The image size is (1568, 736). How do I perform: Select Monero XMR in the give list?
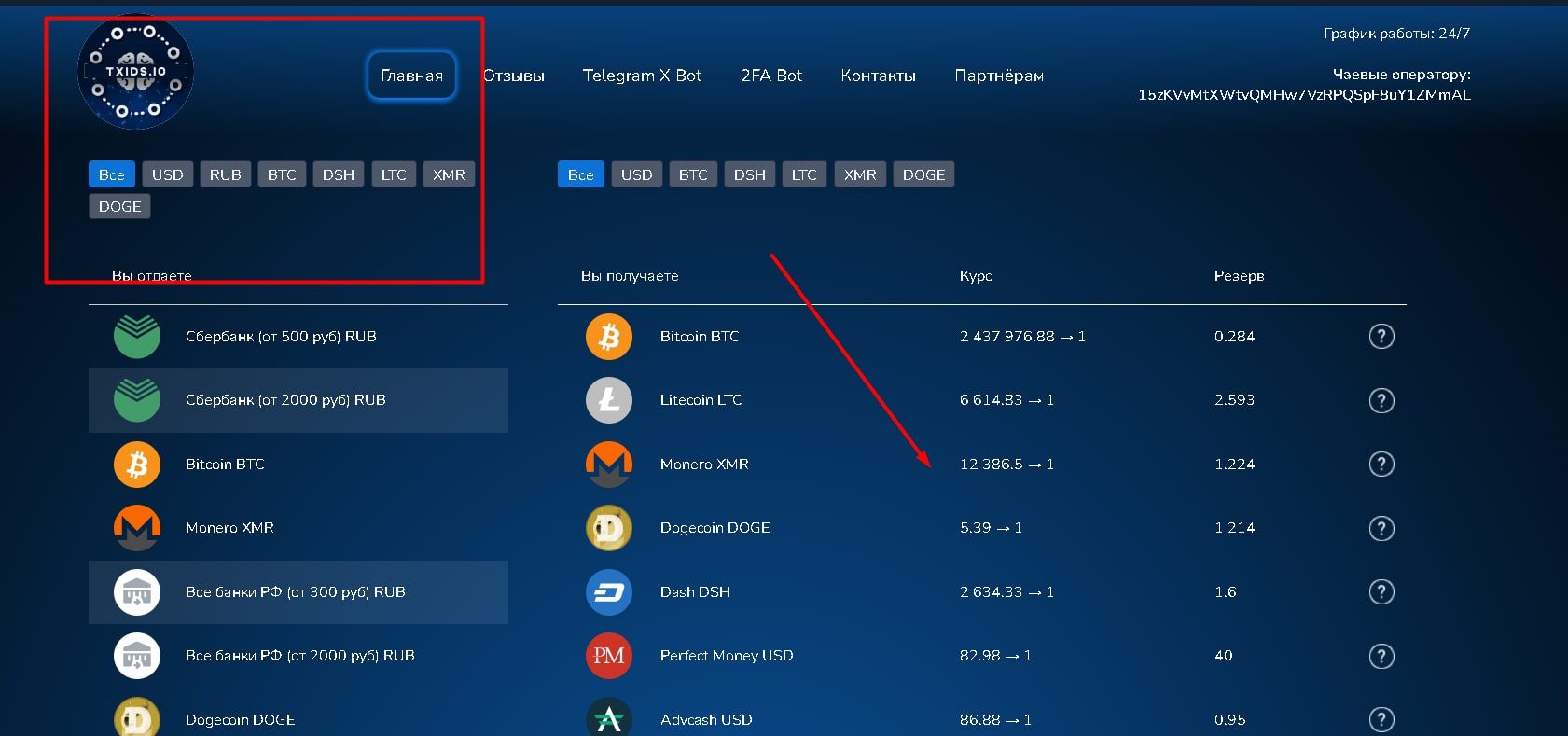[x=298, y=528]
